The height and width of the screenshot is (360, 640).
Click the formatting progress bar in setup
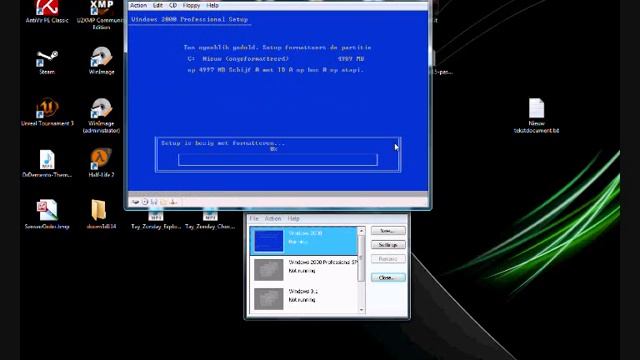(278, 160)
